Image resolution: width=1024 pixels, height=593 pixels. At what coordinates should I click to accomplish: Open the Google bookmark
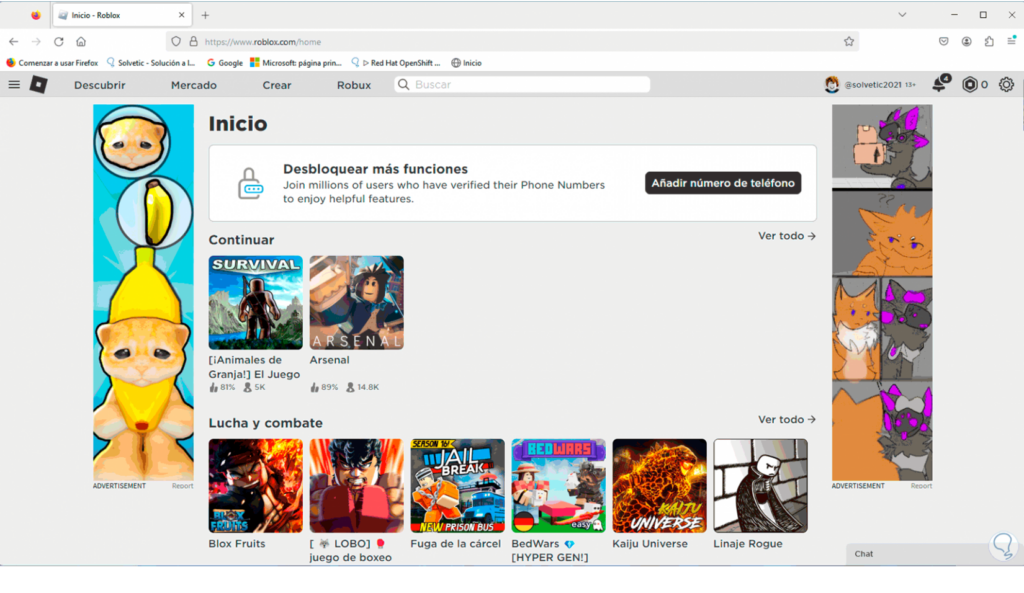(224, 62)
